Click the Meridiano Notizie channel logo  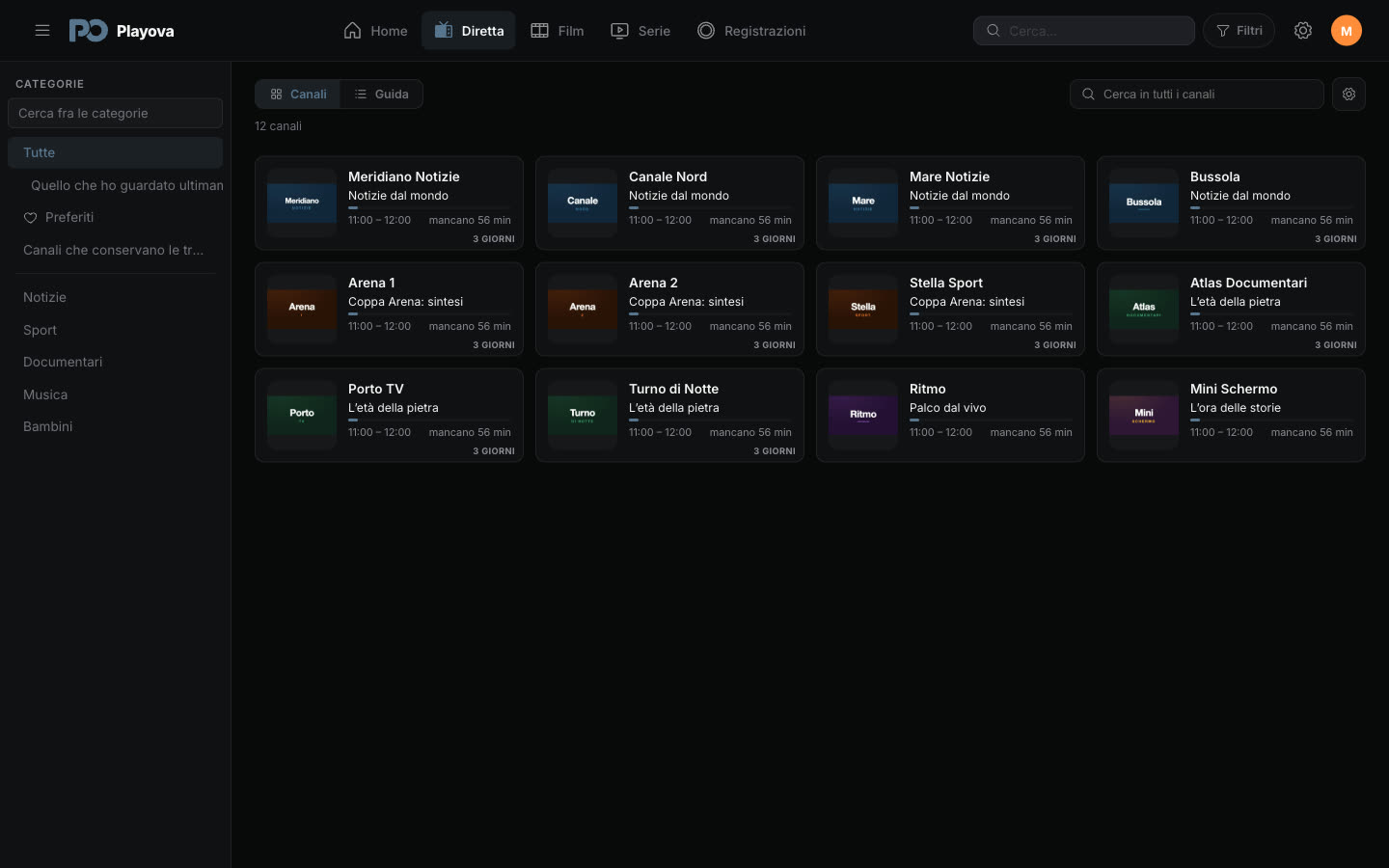(302, 203)
